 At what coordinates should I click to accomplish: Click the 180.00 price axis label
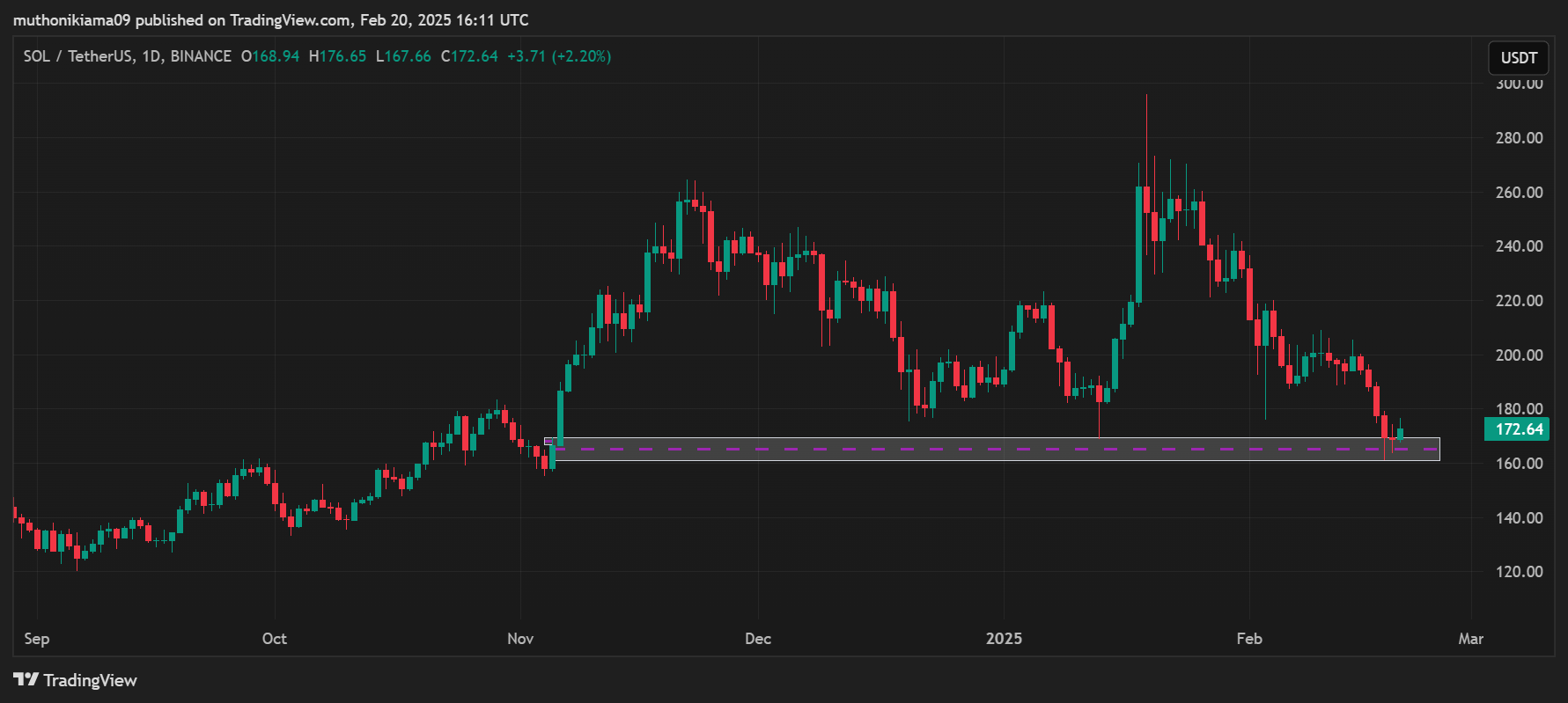click(1519, 409)
